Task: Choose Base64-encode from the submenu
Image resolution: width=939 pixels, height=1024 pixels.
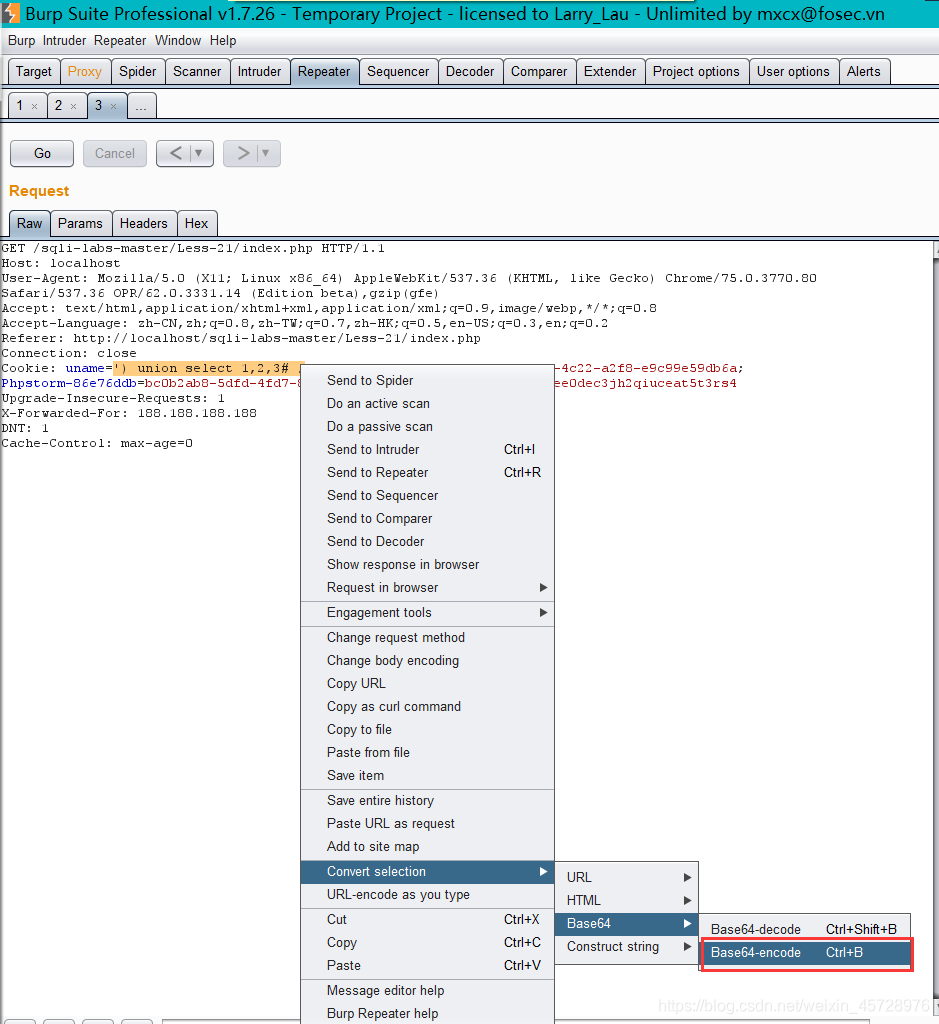Action: tap(805, 952)
